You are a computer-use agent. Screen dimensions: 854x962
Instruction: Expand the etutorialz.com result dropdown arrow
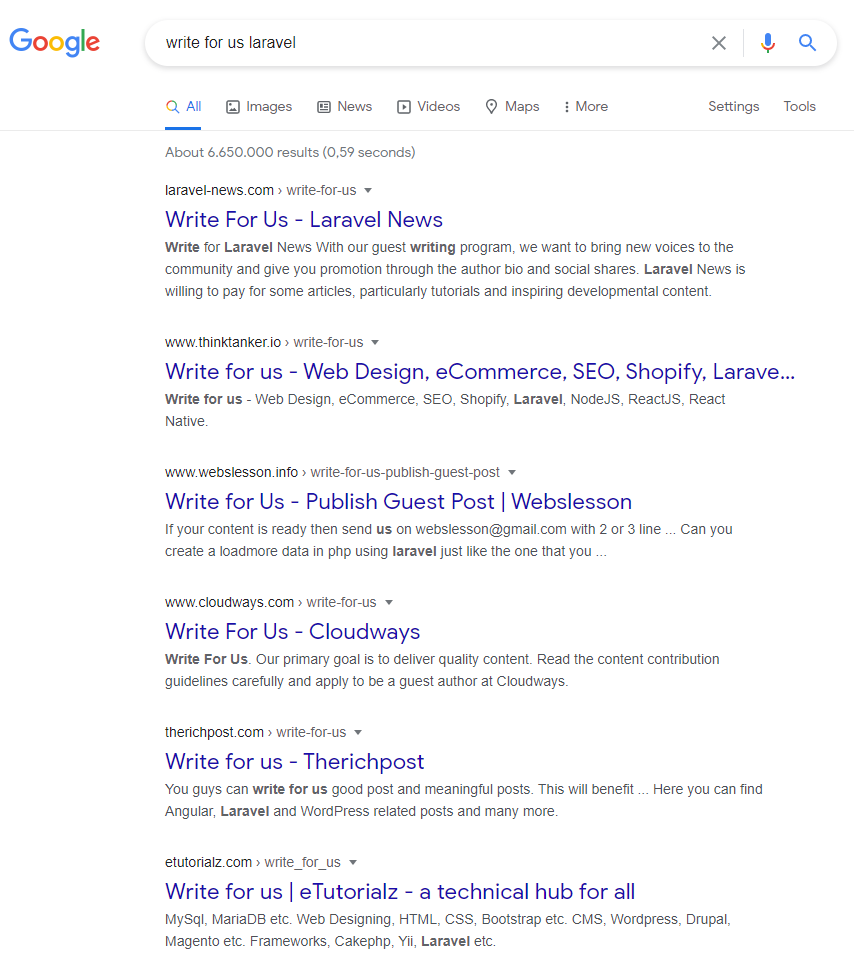click(x=353, y=863)
